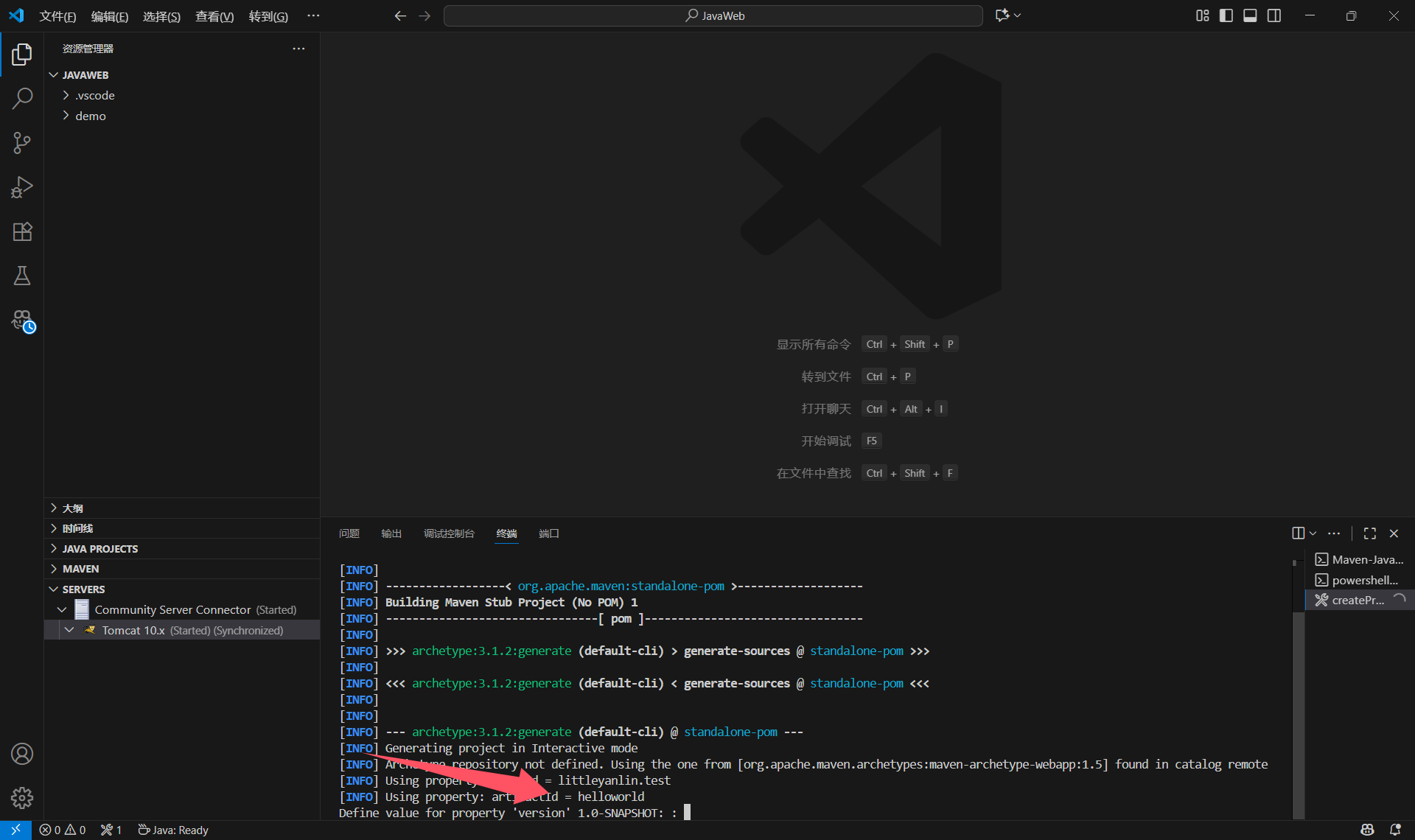
Task: Expand the demo folder
Action: [x=90, y=116]
